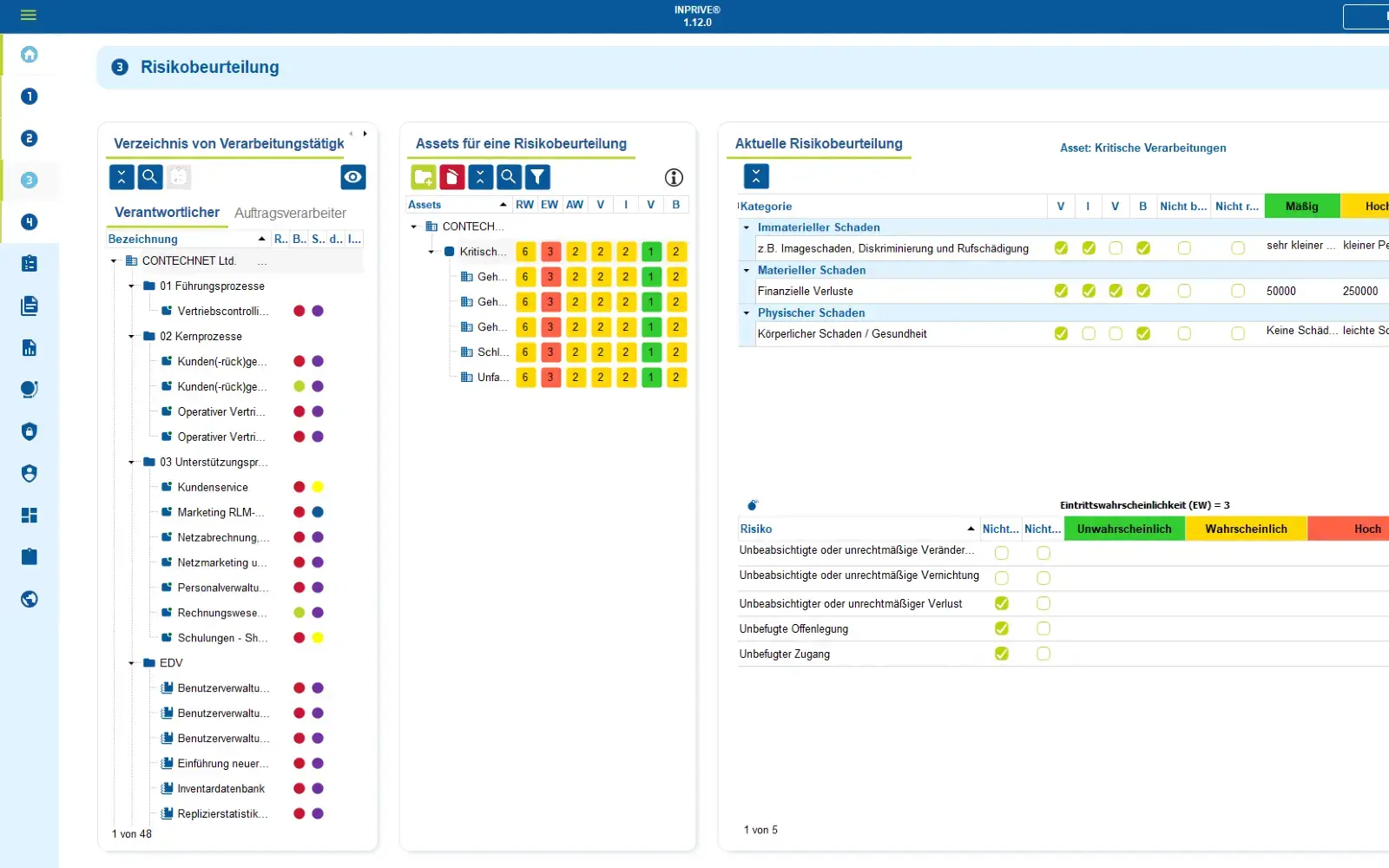Check the radio button for Finanzielle Verluste under Nicht b...

(1183, 291)
